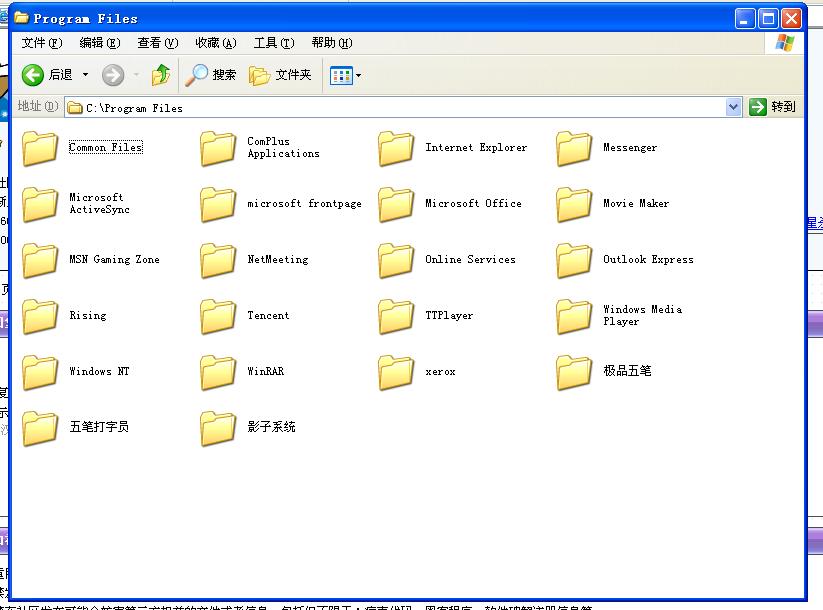This screenshot has height=610, width=823.
Task: Select the 极品五笔 folder icon
Action: pos(574,373)
